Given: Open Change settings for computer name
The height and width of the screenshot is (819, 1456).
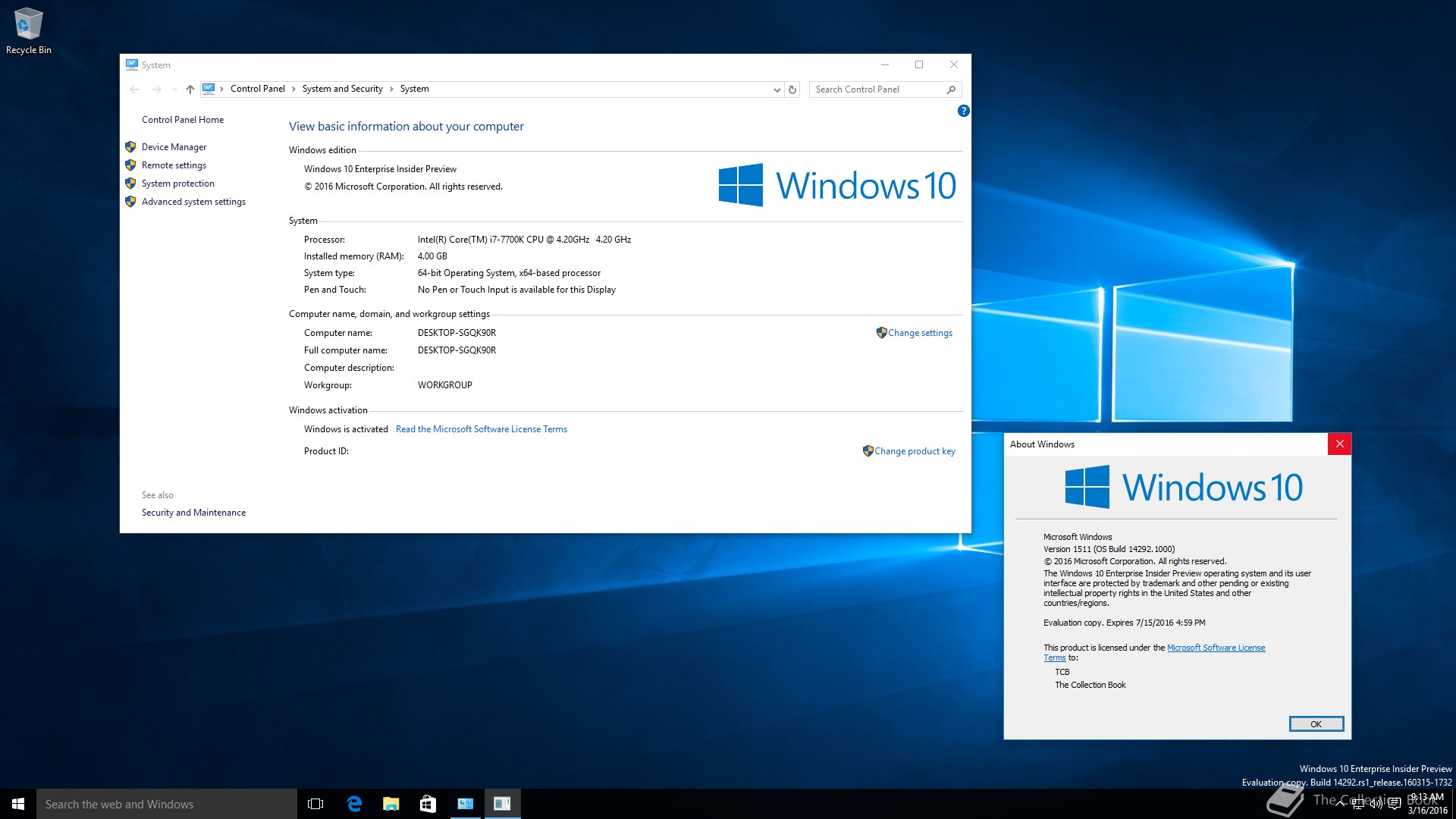Looking at the screenshot, I should (x=920, y=333).
